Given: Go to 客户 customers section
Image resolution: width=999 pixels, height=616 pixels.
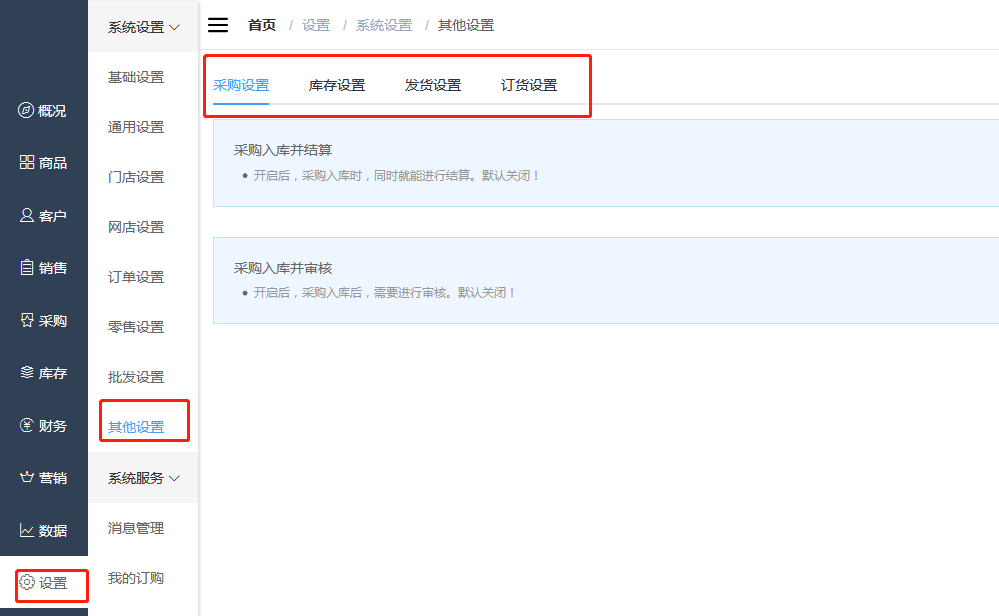Looking at the screenshot, I should click(x=43, y=216).
